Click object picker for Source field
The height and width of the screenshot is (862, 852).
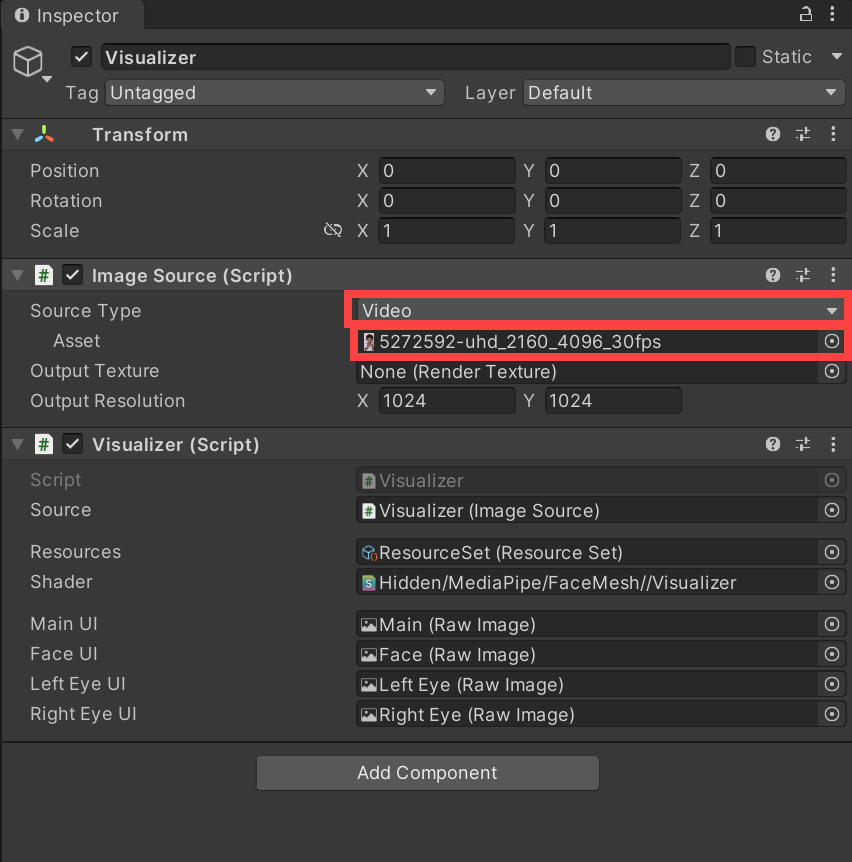832,511
